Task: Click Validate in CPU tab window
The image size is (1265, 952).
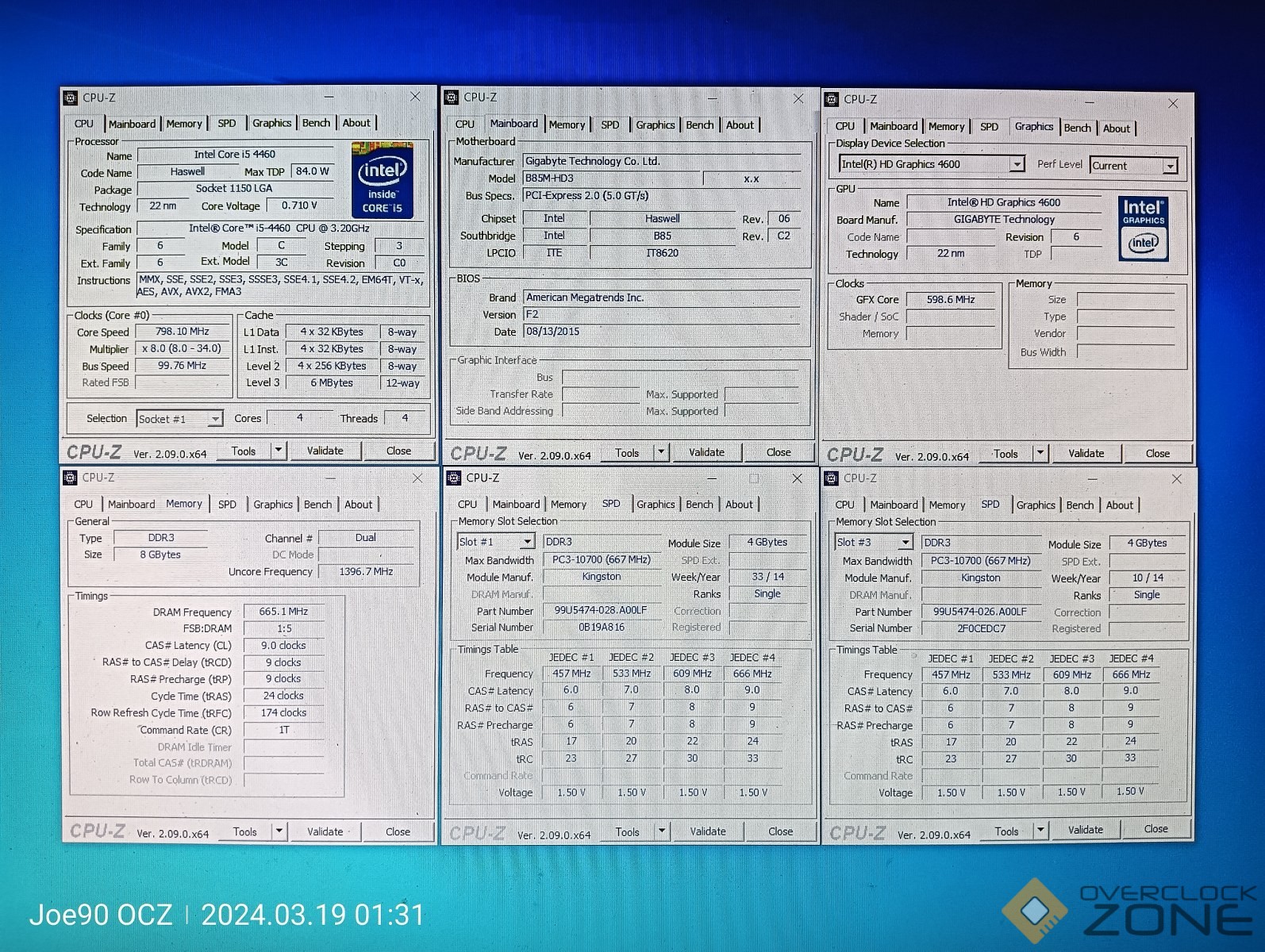Action: pos(325,451)
